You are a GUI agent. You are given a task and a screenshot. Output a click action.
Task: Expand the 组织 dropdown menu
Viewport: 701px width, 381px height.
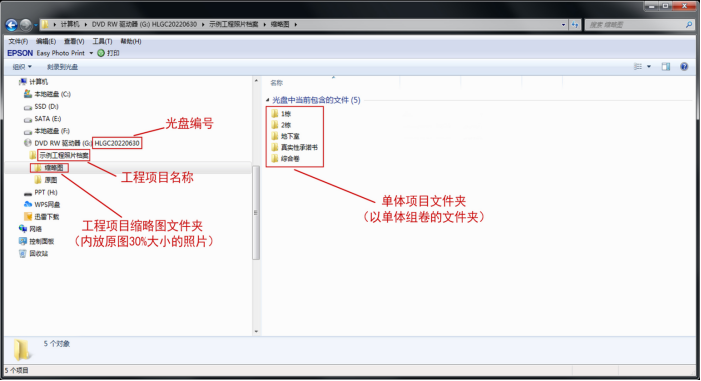point(22,67)
